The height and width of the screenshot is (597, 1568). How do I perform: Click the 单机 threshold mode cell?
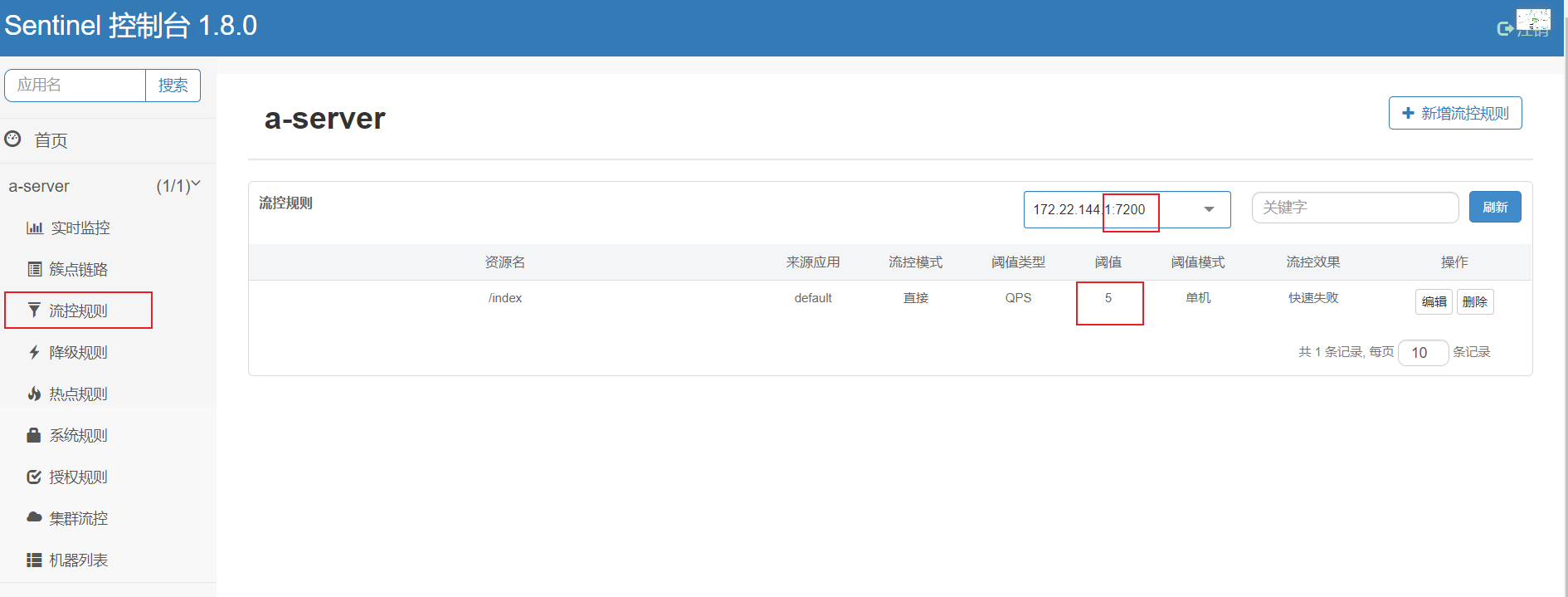point(1198,298)
